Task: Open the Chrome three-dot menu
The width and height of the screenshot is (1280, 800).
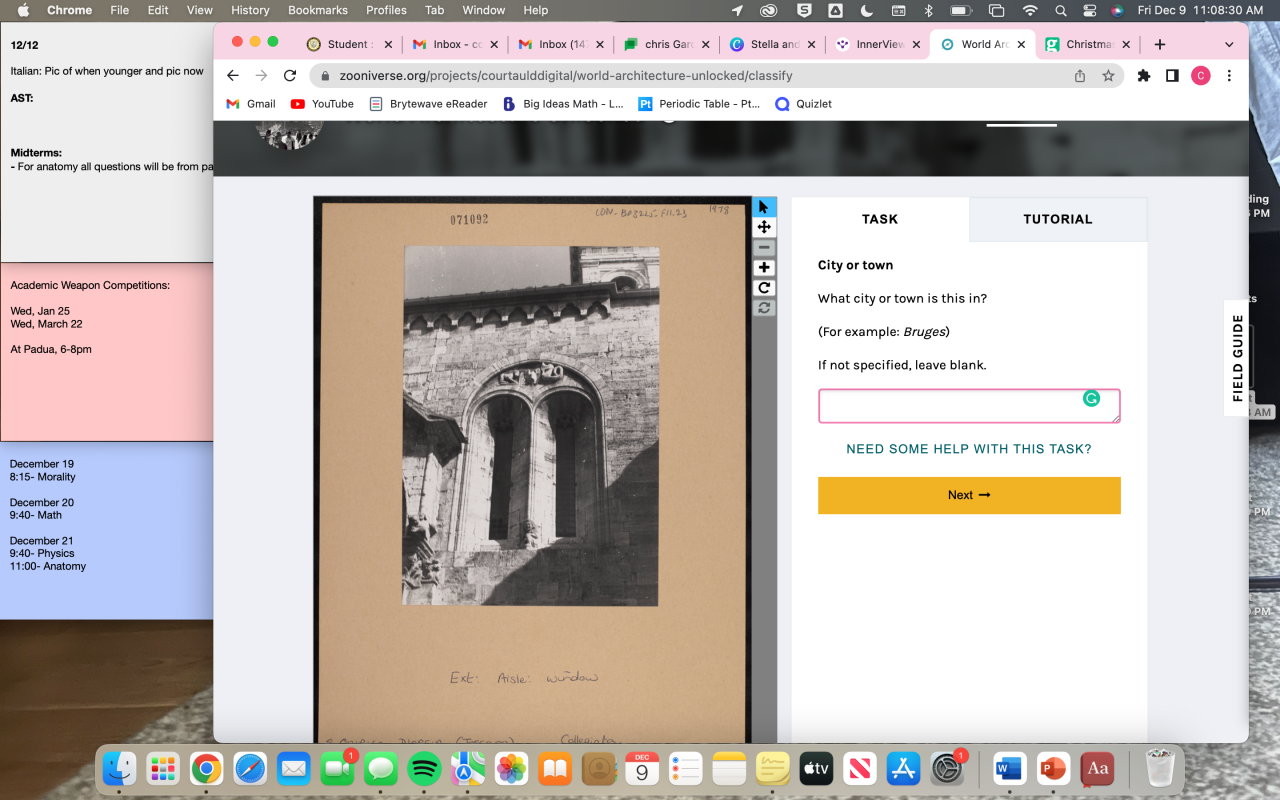Action: click(1229, 76)
